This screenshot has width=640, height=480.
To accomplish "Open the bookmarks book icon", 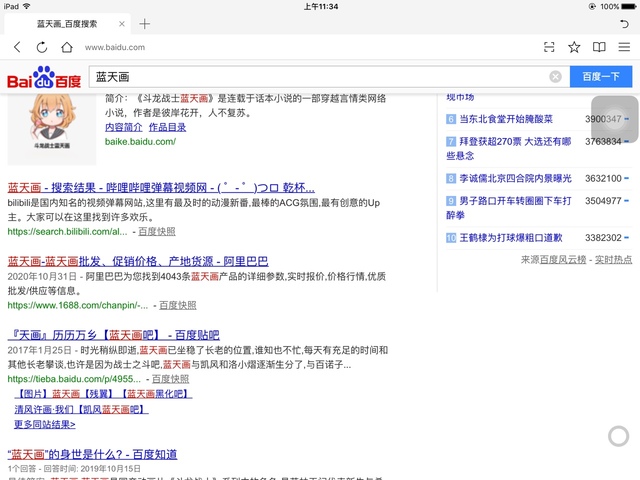I will (599, 47).
